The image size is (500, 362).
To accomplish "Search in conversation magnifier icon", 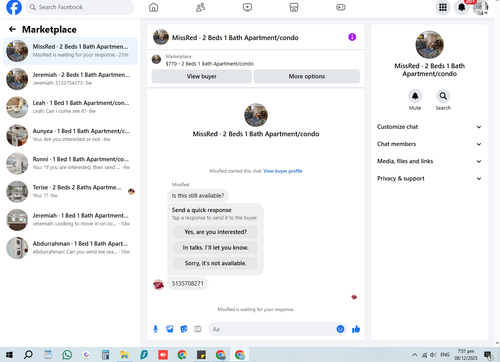I will [x=443, y=96].
